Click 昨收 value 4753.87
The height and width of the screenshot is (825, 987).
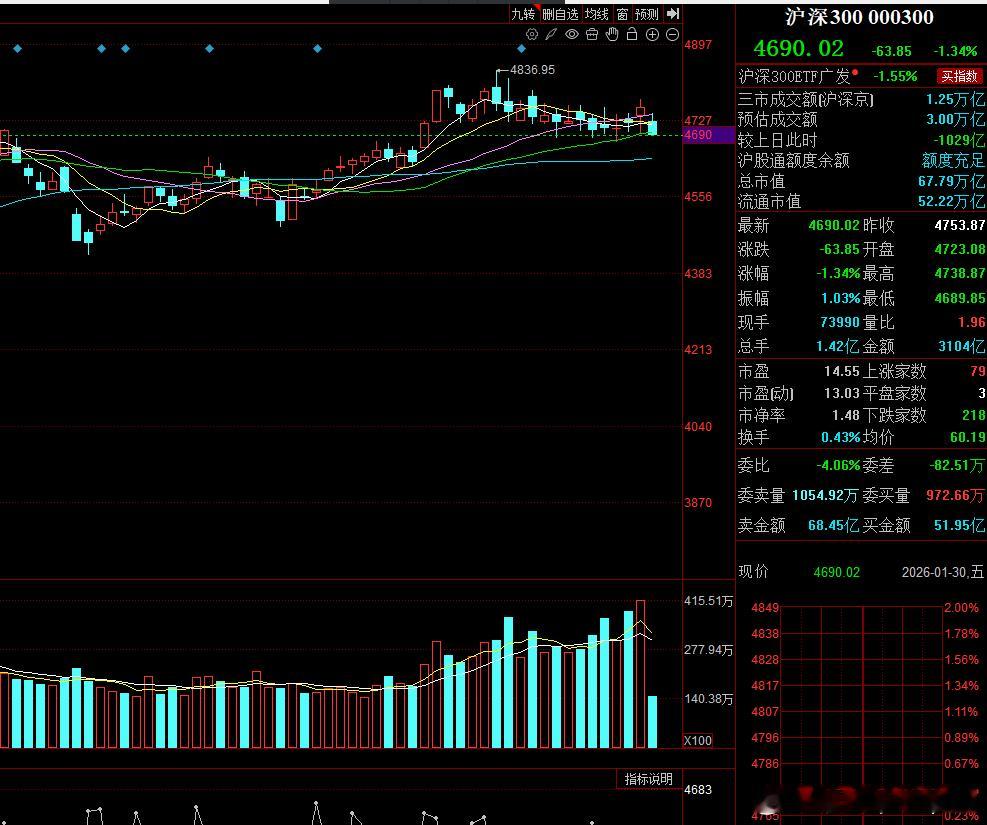pyautogui.click(x=960, y=225)
